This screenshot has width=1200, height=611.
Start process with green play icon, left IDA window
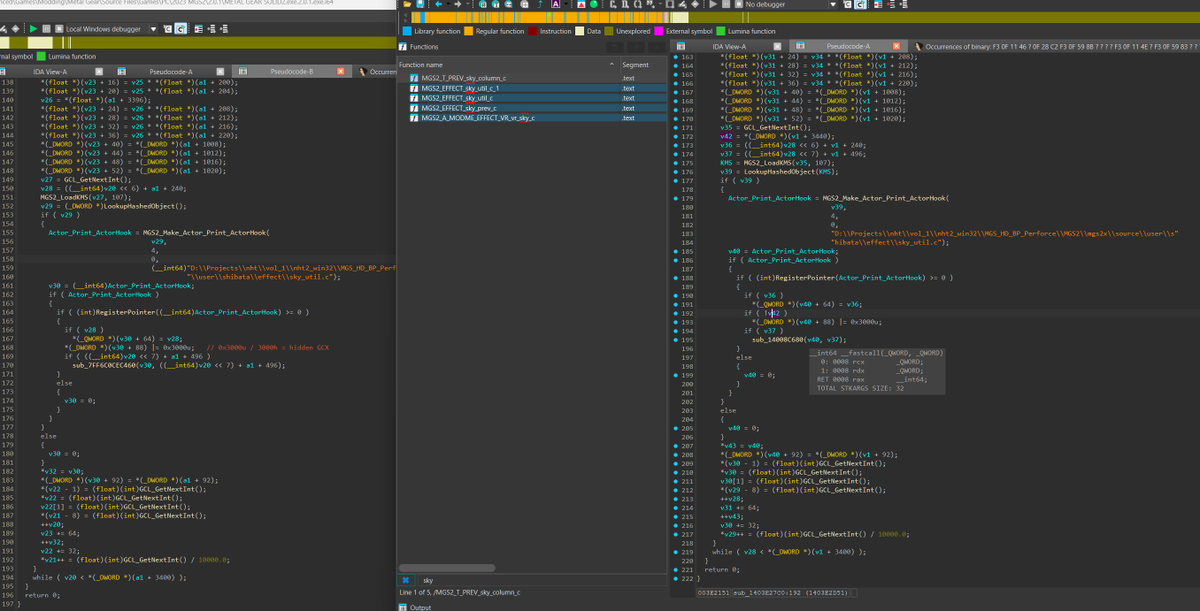[33, 29]
